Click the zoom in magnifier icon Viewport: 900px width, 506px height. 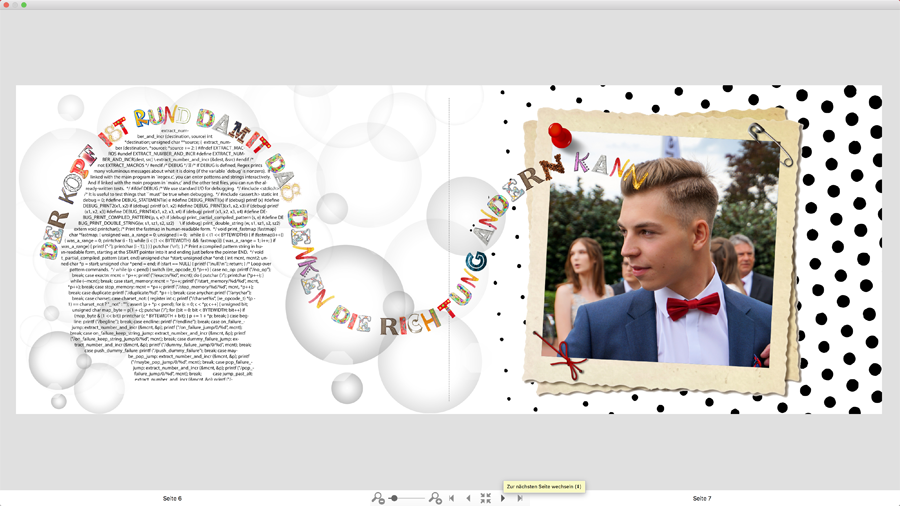coord(435,498)
